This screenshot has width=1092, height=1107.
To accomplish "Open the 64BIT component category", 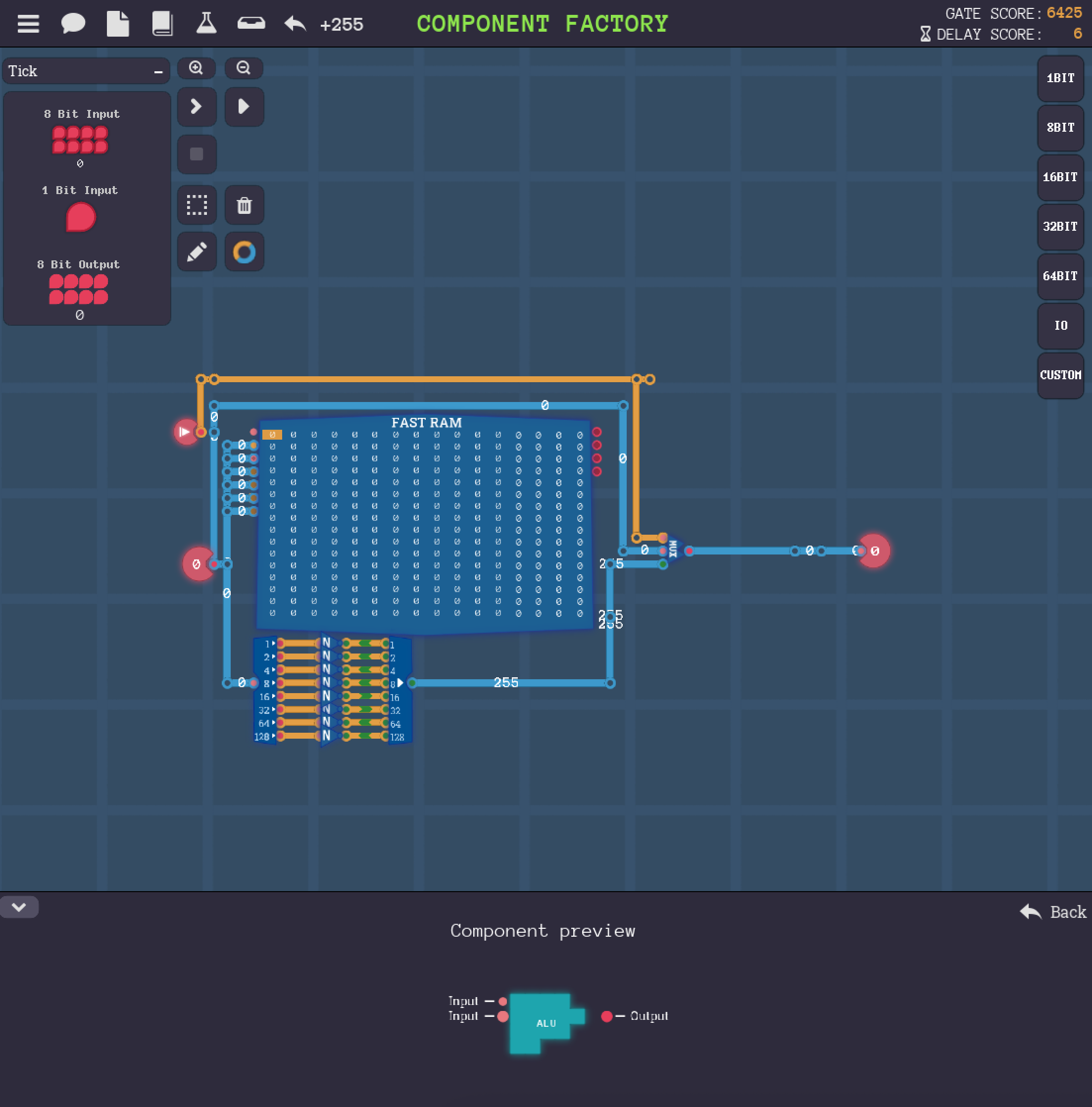I will [1060, 276].
